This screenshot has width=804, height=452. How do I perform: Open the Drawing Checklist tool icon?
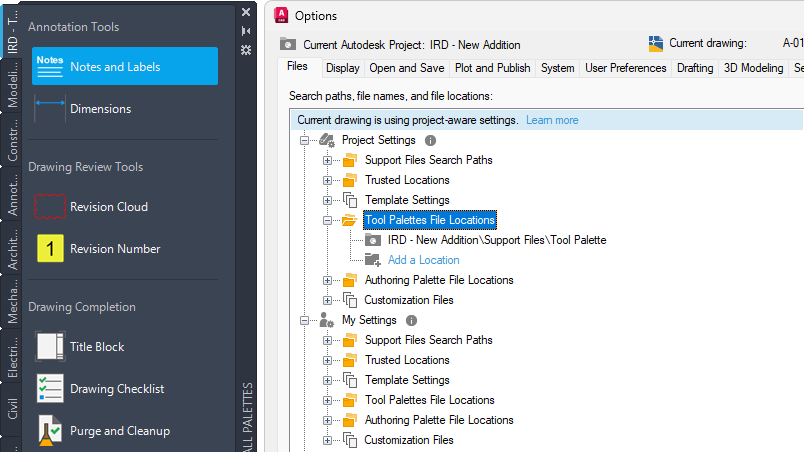pyautogui.click(x=50, y=388)
